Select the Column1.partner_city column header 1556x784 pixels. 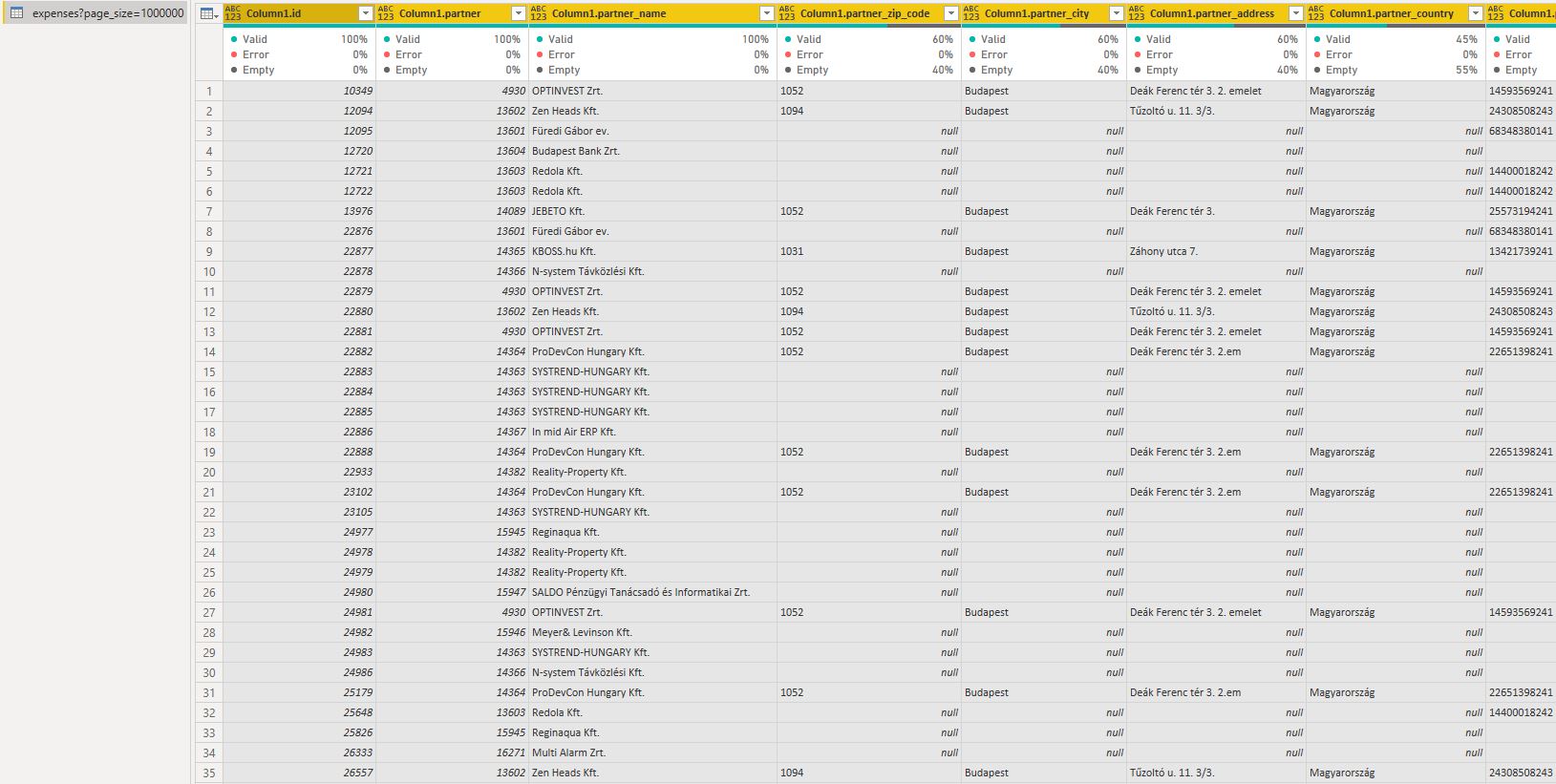click(x=1044, y=13)
